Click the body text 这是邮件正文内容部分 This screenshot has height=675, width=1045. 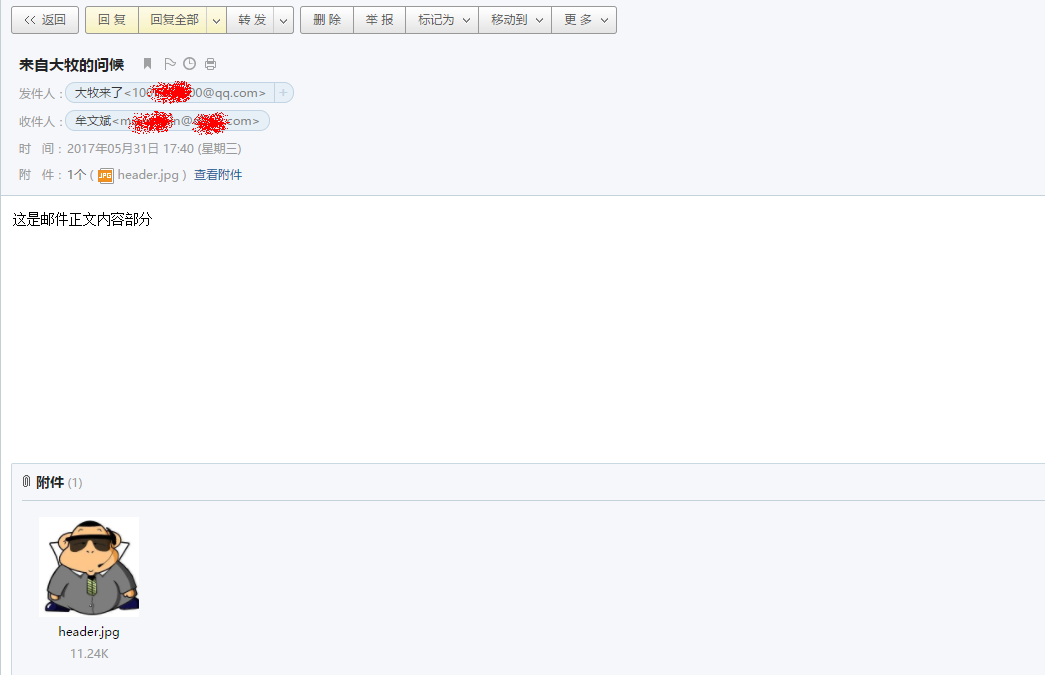[x=82, y=219]
